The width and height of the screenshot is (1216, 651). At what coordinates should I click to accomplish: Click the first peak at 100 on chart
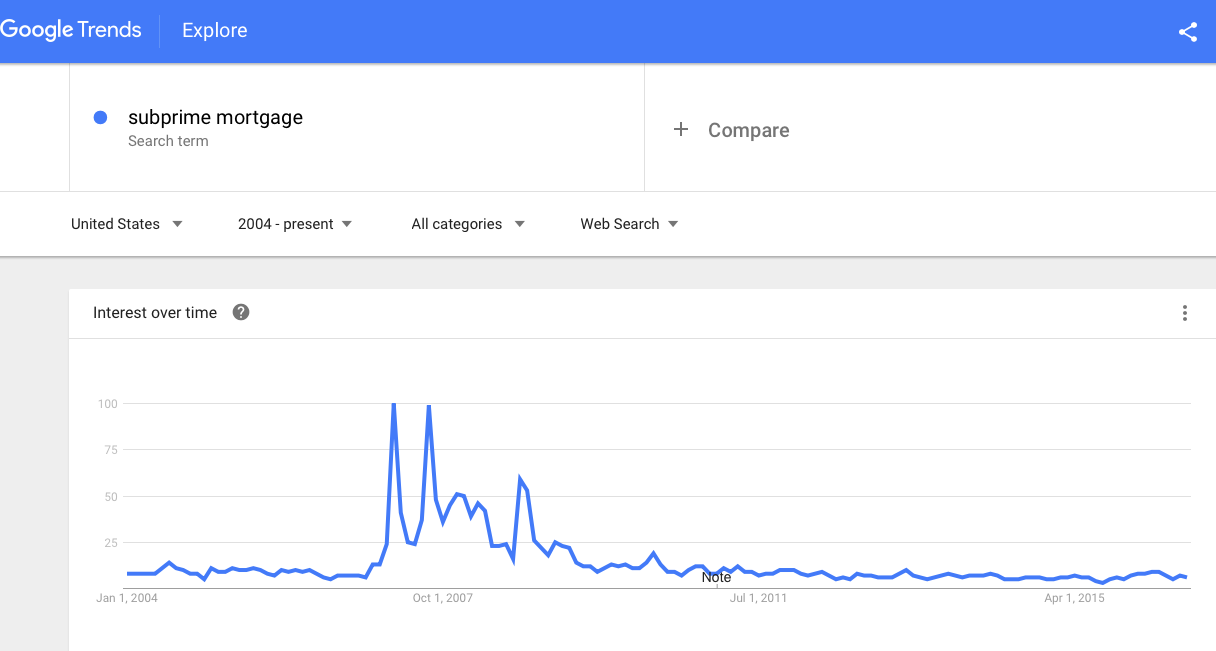[393, 404]
